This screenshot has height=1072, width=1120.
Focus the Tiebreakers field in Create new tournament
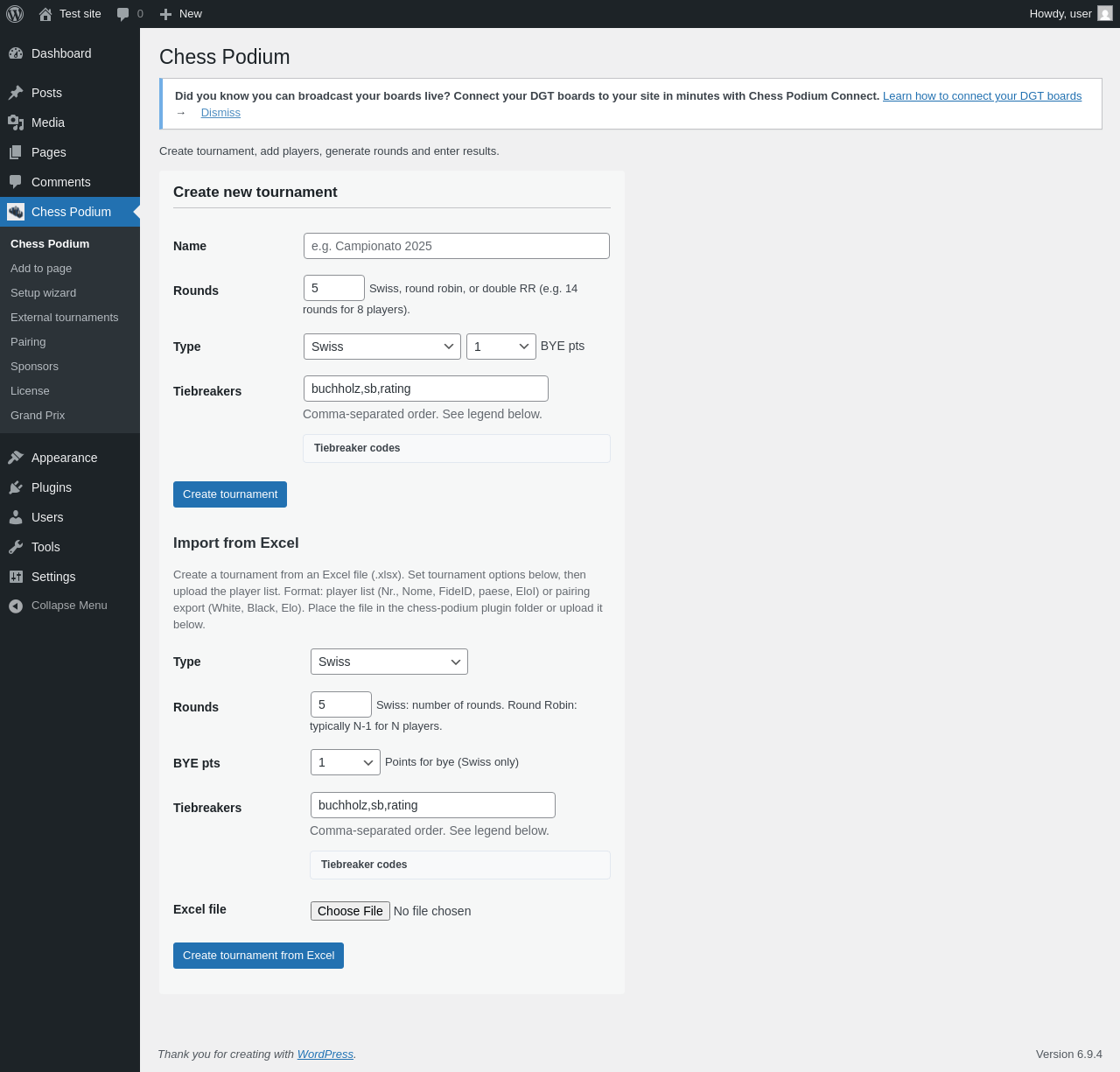pos(426,389)
